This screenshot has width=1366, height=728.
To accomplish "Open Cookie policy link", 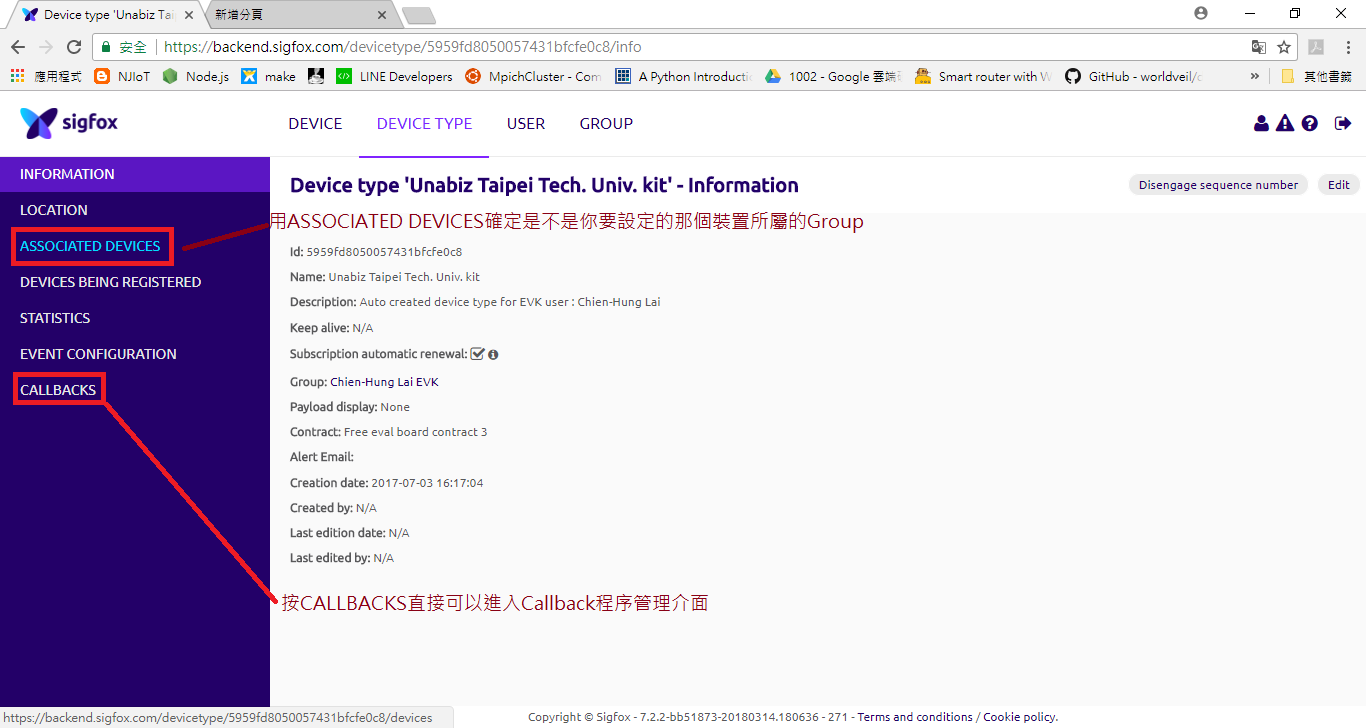I will pos(1020,717).
